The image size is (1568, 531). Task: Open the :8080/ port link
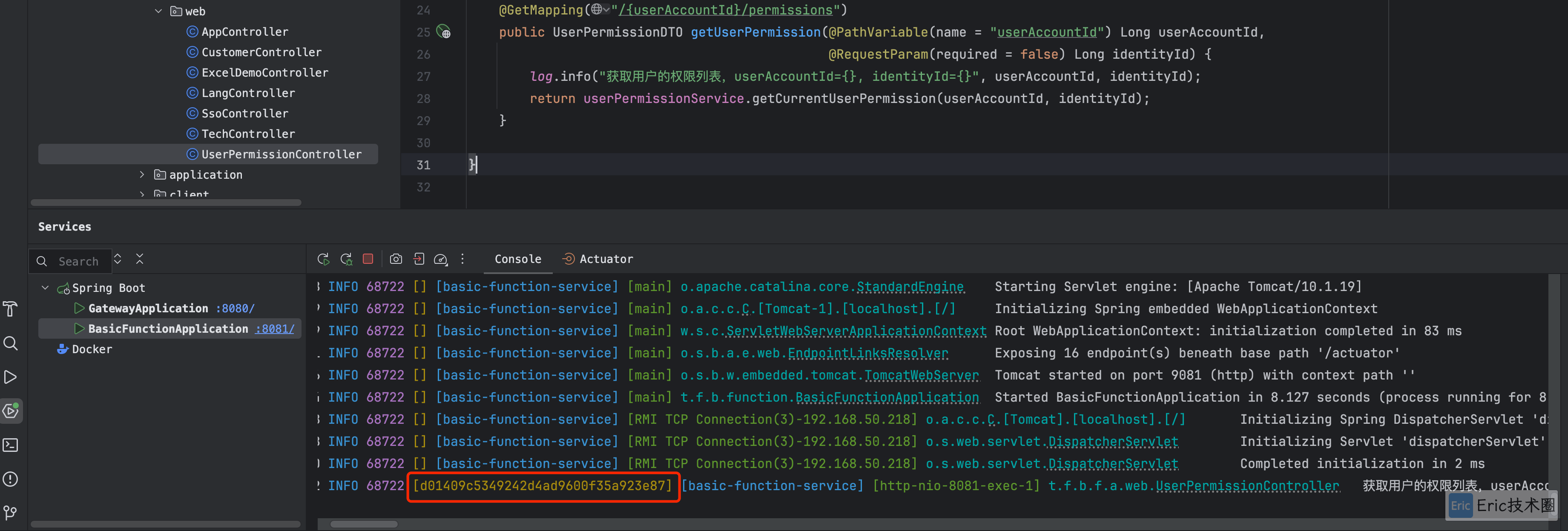235,308
